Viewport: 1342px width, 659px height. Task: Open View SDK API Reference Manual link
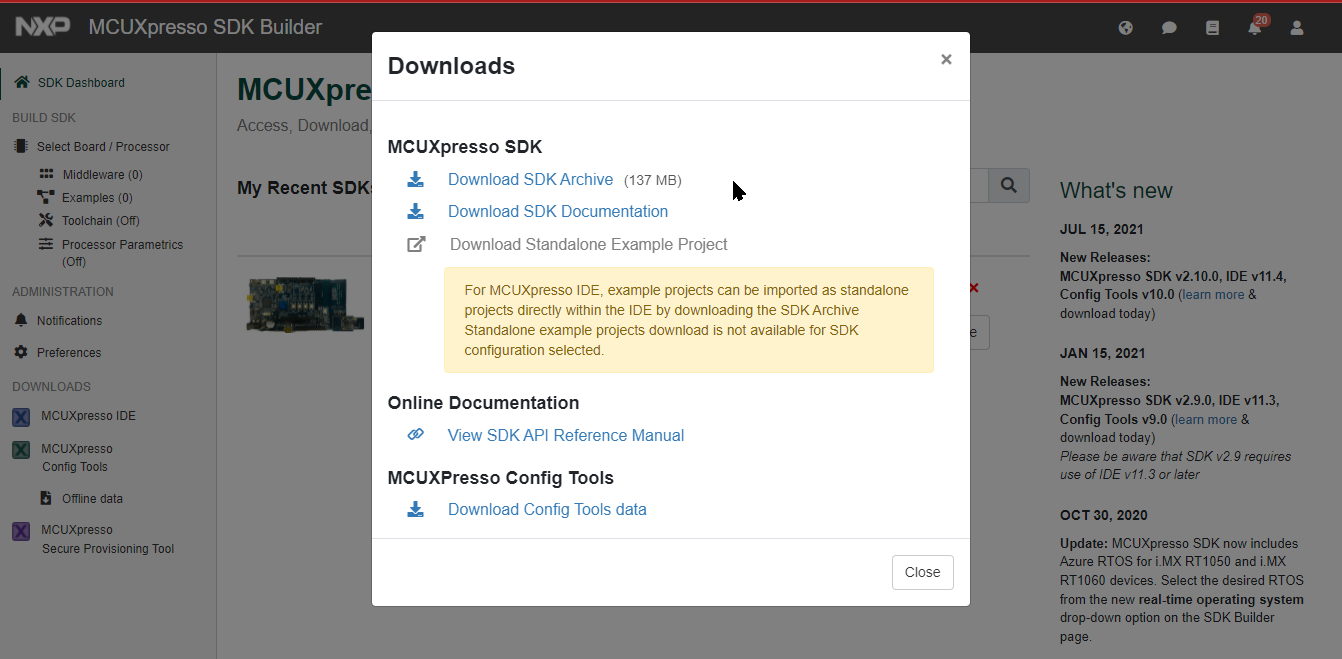(x=566, y=435)
